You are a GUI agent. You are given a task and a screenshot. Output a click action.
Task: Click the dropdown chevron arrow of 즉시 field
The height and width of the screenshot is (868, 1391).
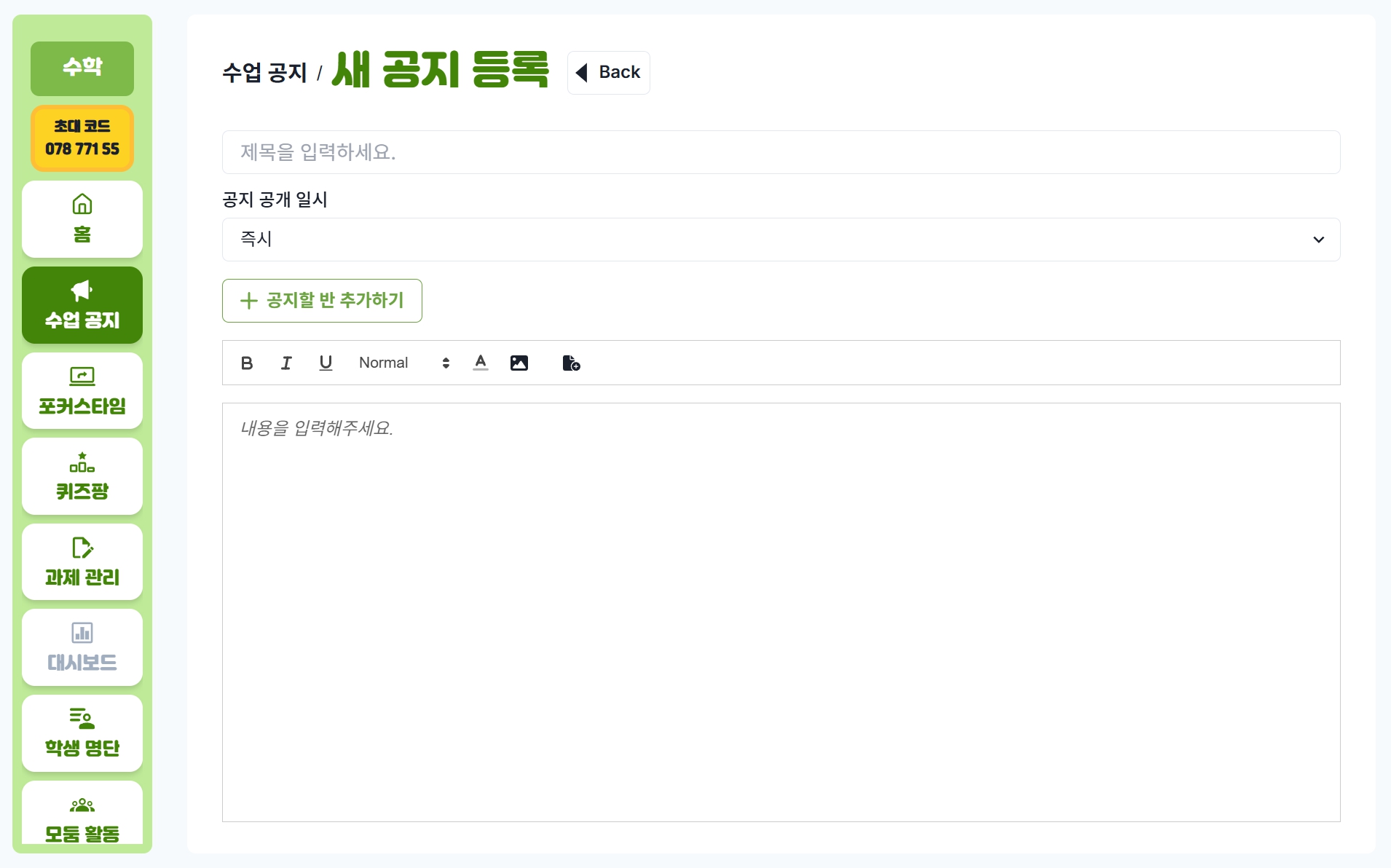coord(1318,240)
